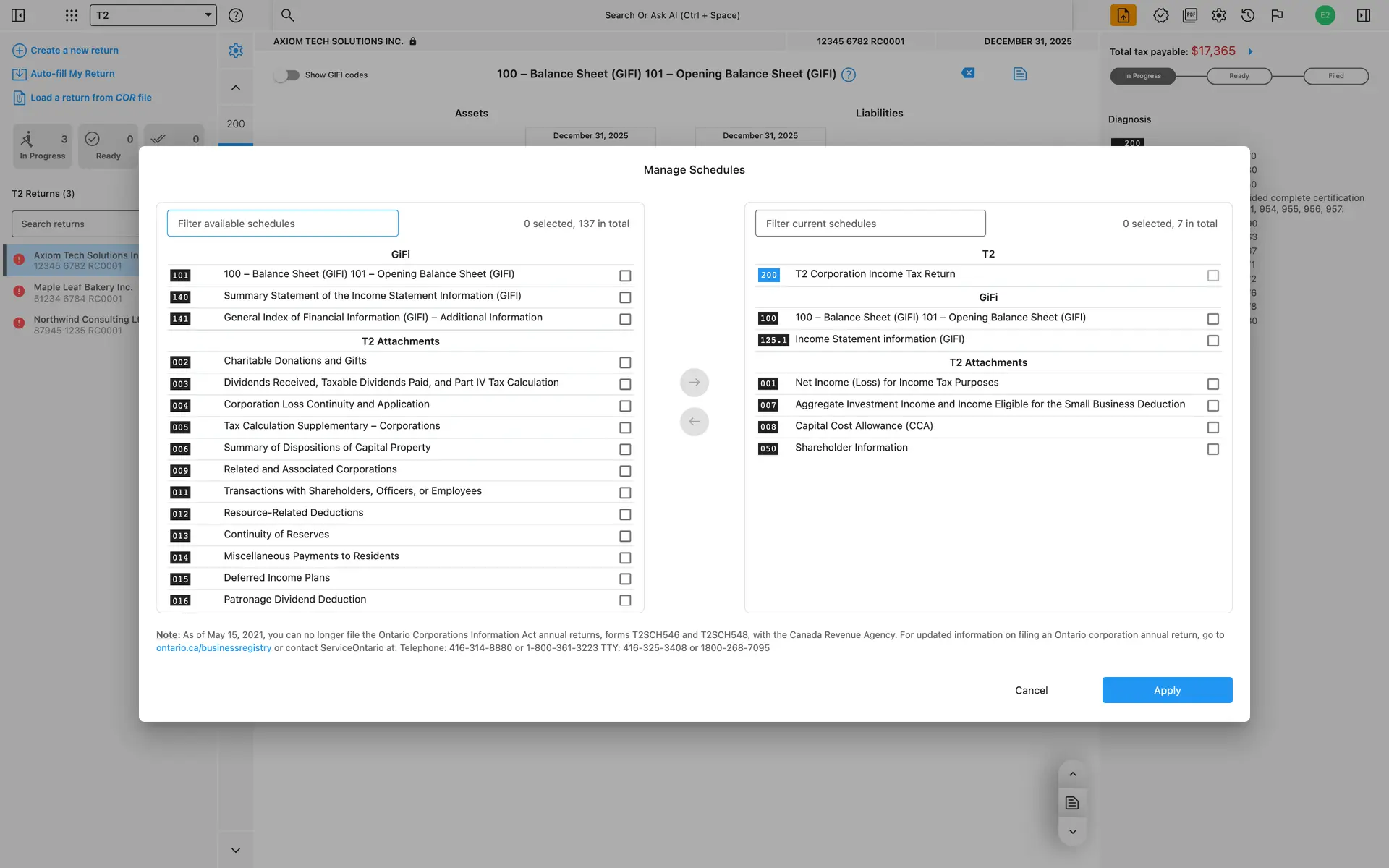Open the T2 return type dropdown
This screenshot has height=868, width=1389.
(x=153, y=15)
